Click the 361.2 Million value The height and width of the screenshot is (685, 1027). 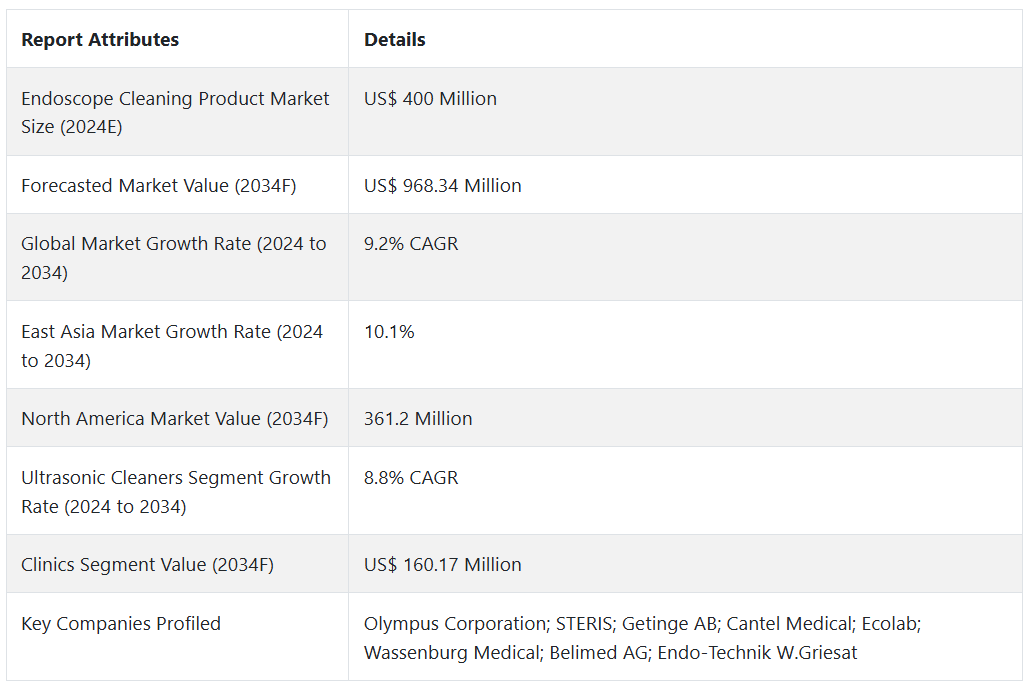[418, 418]
